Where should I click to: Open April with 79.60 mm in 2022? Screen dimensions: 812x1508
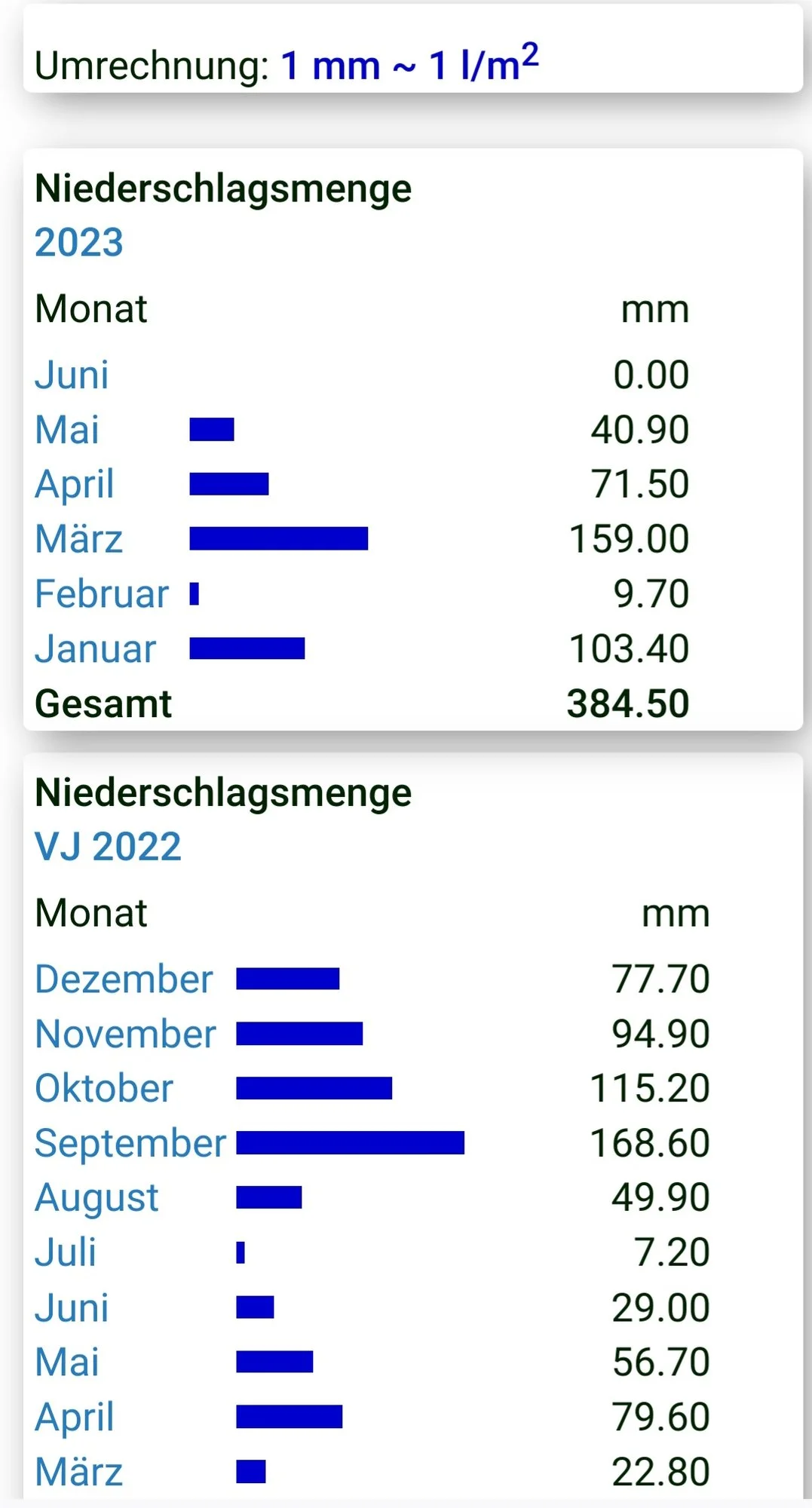point(75,1418)
